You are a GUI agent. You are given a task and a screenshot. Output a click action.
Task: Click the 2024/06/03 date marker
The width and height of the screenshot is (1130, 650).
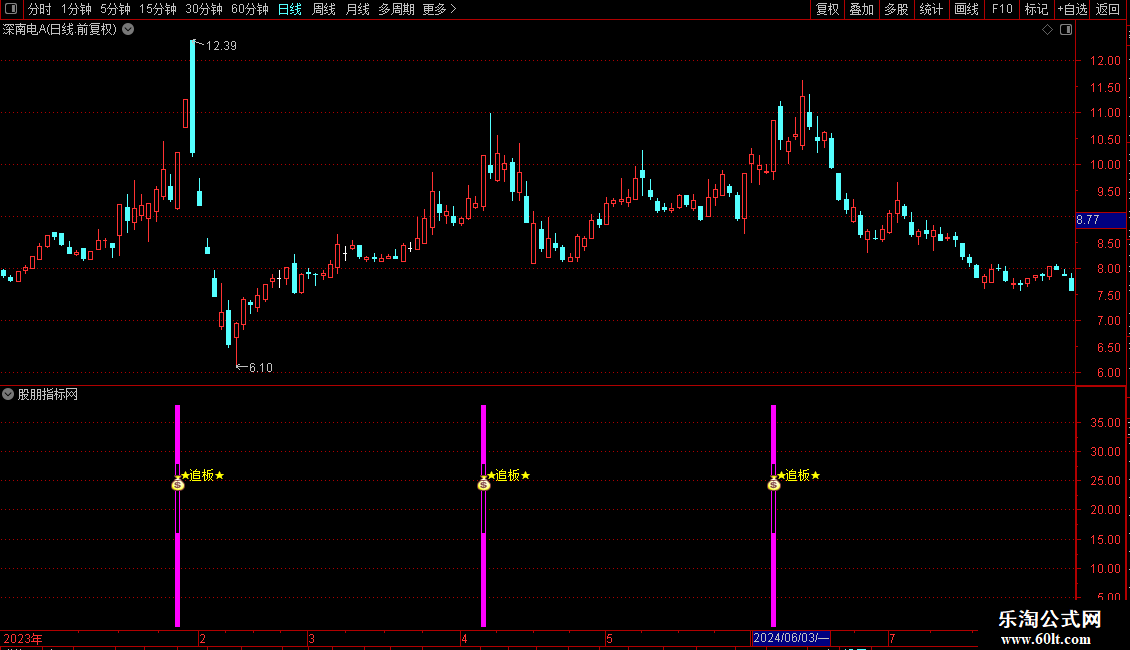point(791,638)
